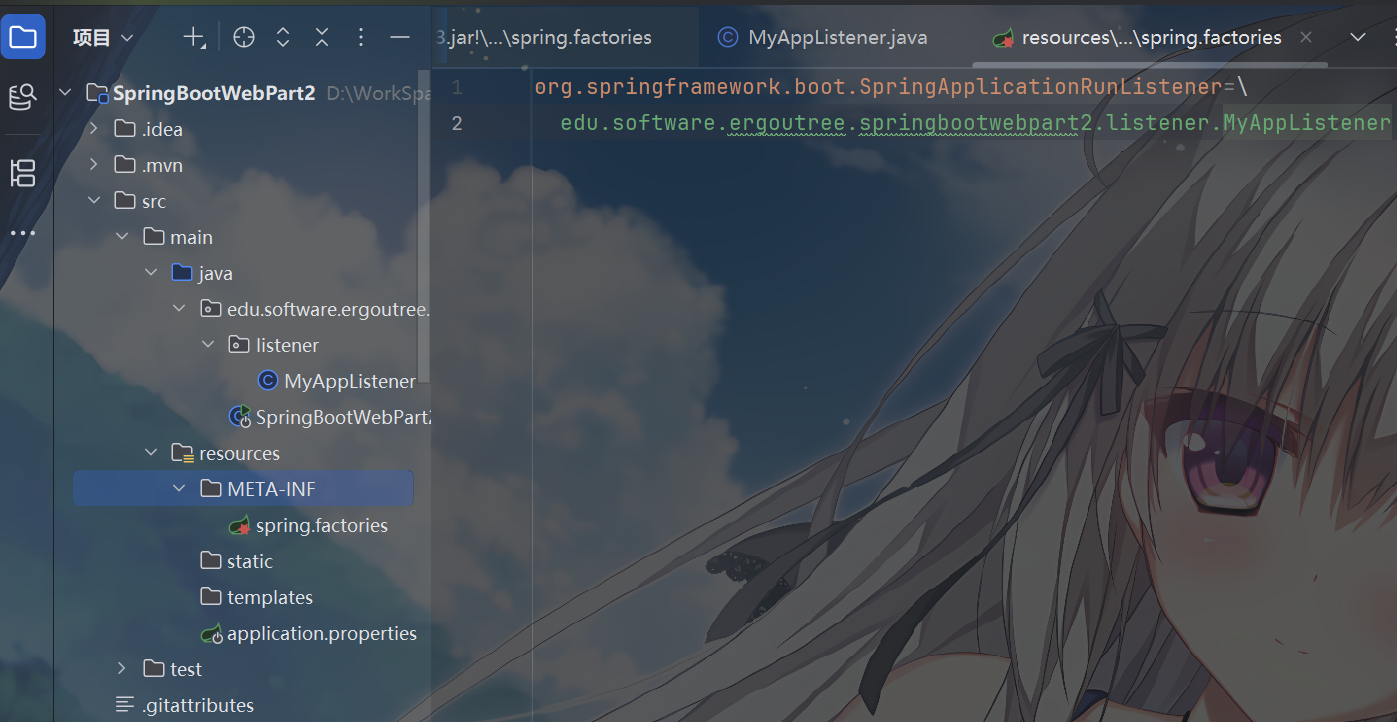Expand the .mvn folder
Viewport: 1397px width, 722px height.
pyautogui.click(x=94, y=165)
